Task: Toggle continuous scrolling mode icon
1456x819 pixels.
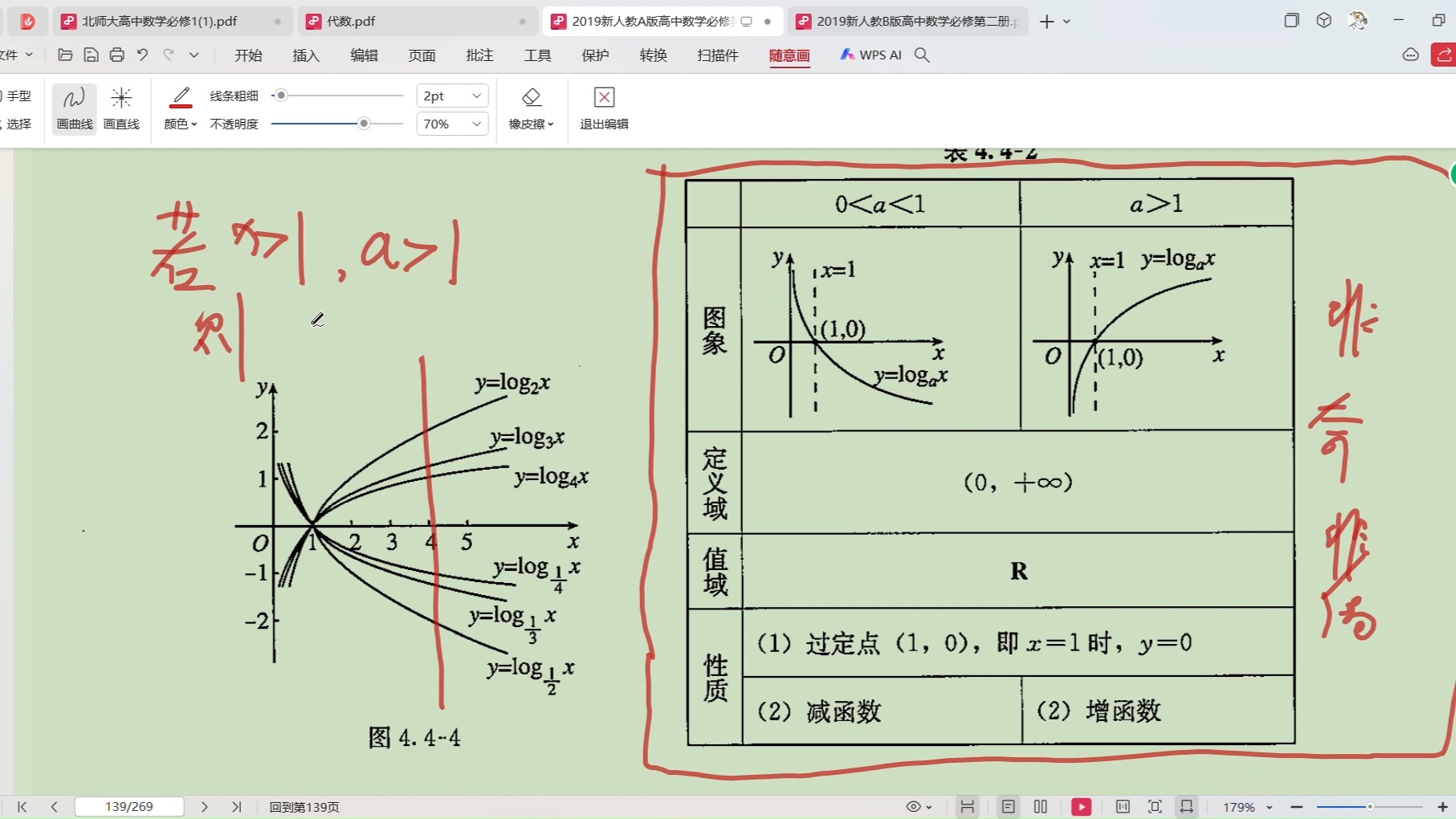Action: coord(967,807)
